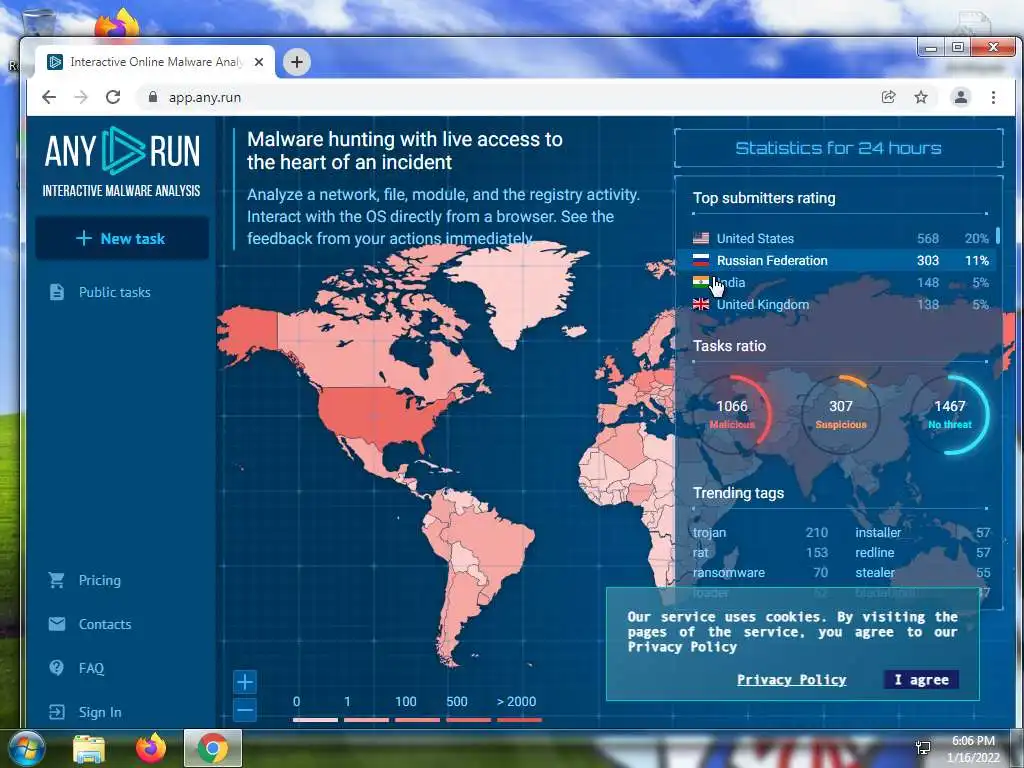Close the Interactive Online Malware tab

click(259, 62)
